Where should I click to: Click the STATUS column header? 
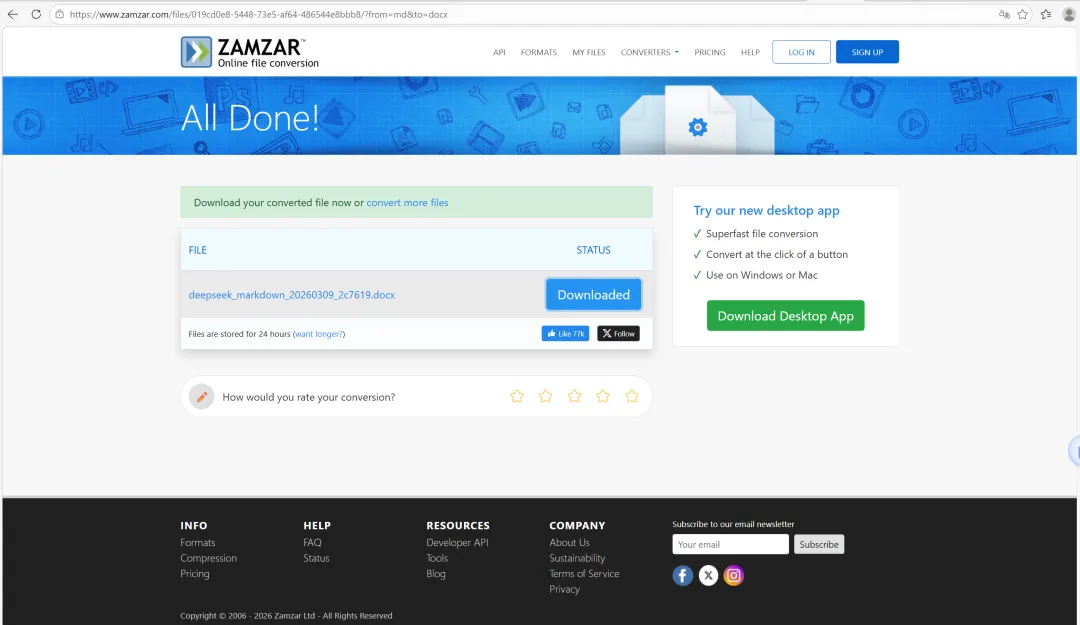coord(594,250)
